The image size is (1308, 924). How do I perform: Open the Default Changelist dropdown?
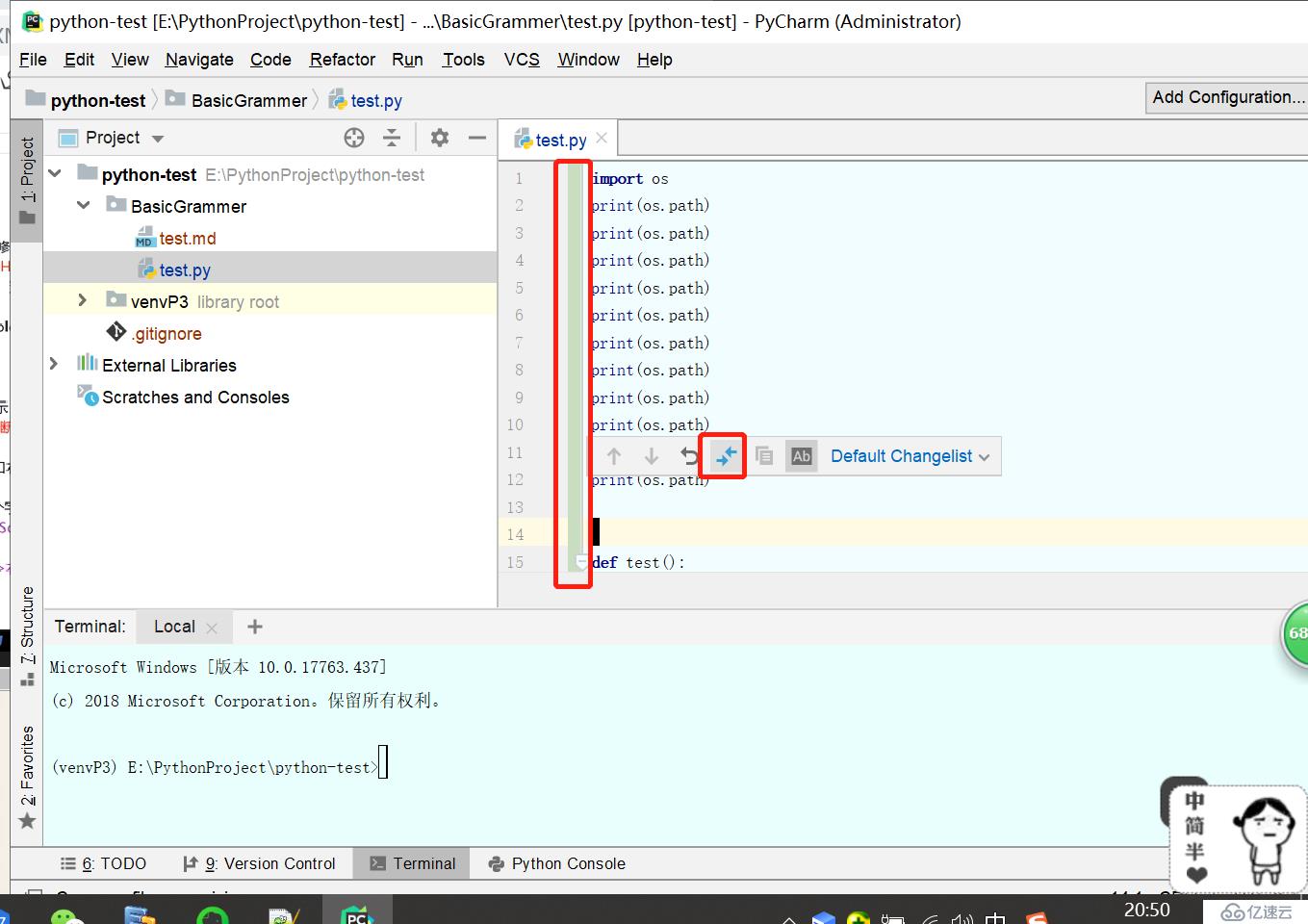(910, 456)
